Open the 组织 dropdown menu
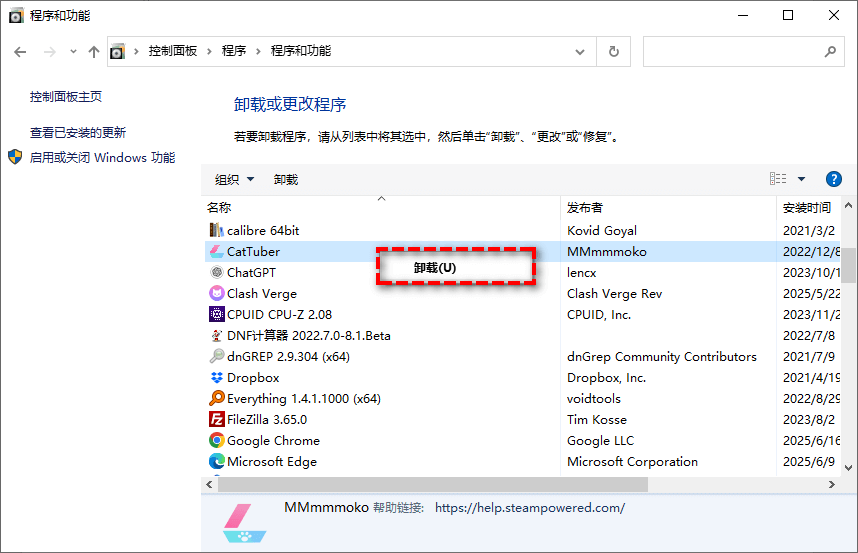The image size is (858, 553). (x=235, y=179)
